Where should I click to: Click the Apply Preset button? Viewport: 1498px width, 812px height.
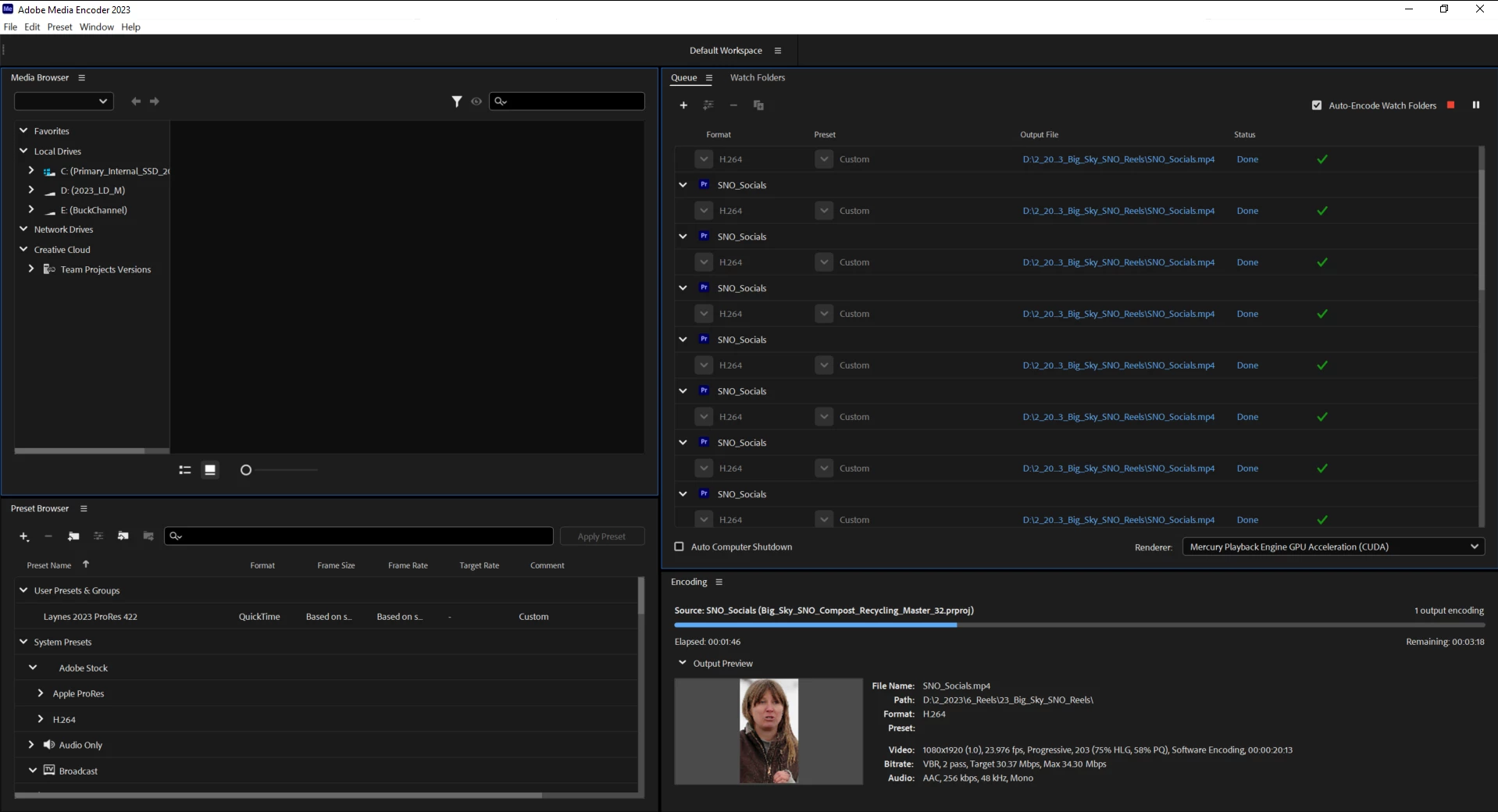point(602,536)
